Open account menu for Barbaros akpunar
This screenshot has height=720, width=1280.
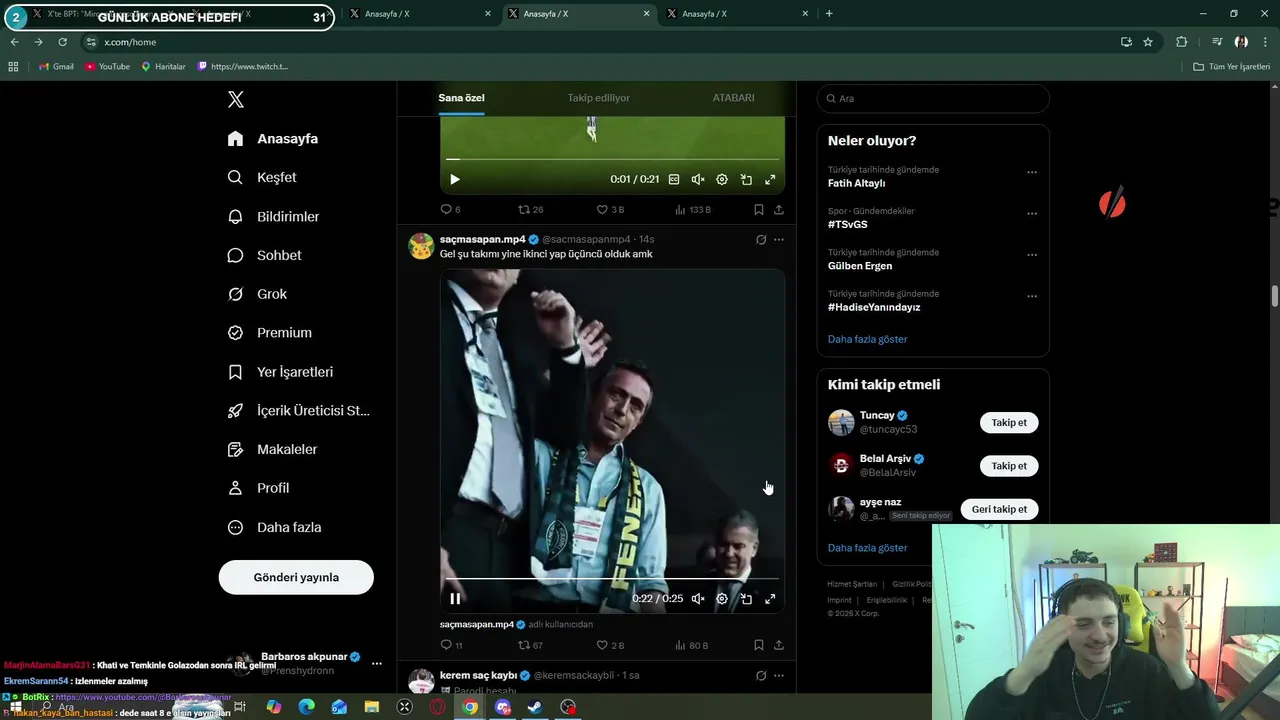tap(377, 663)
